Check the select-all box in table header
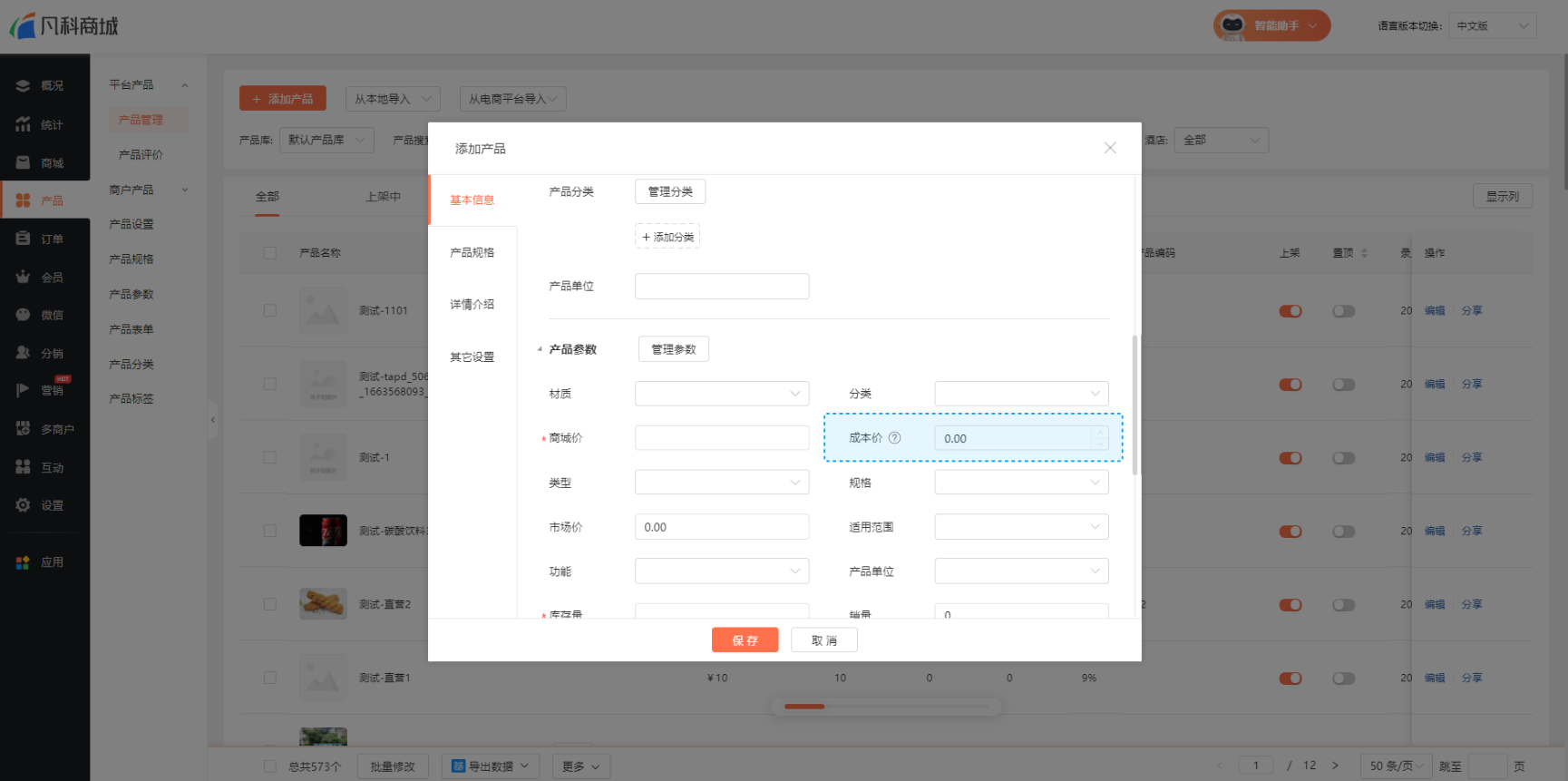This screenshot has width=1568, height=781. point(270,253)
